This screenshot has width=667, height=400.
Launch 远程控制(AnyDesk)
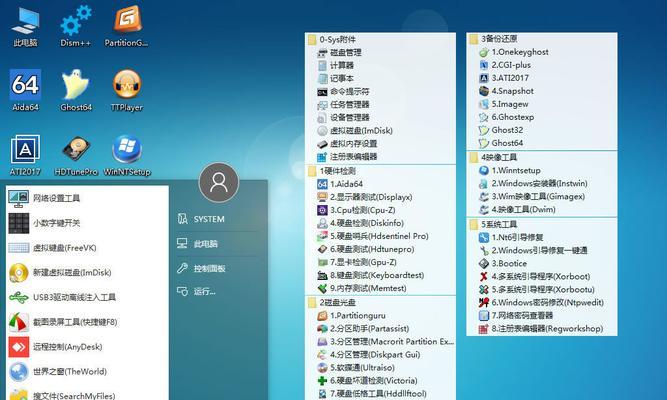point(87,347)
